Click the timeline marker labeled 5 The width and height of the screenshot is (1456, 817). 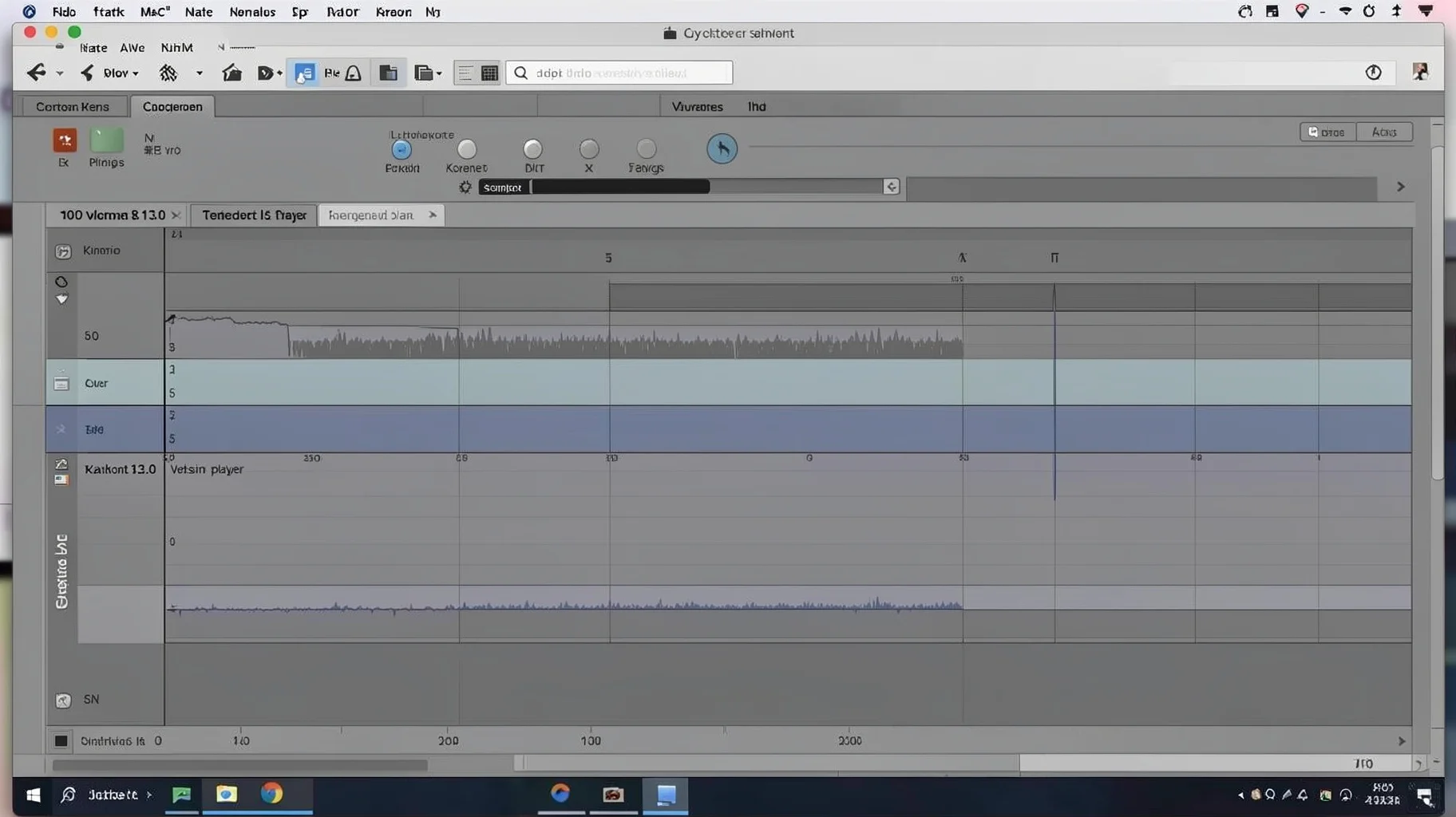pyautogui.click(x=608, y=258)
